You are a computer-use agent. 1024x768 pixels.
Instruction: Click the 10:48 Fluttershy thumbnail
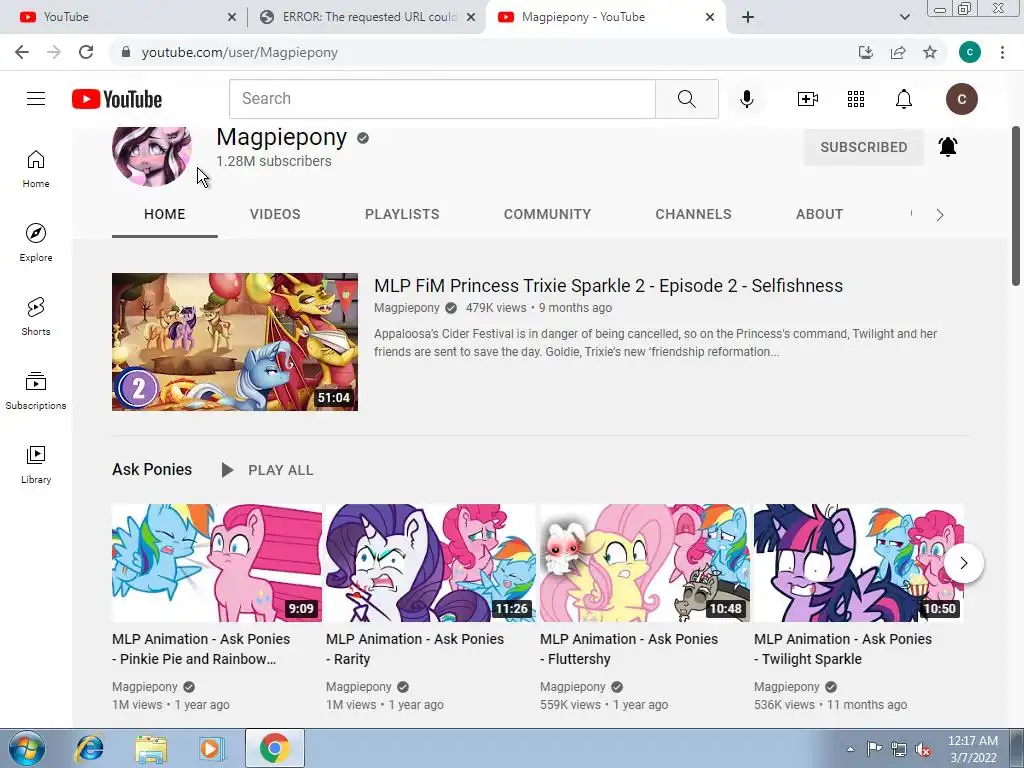pyautogui.click(x=645, y=562)
